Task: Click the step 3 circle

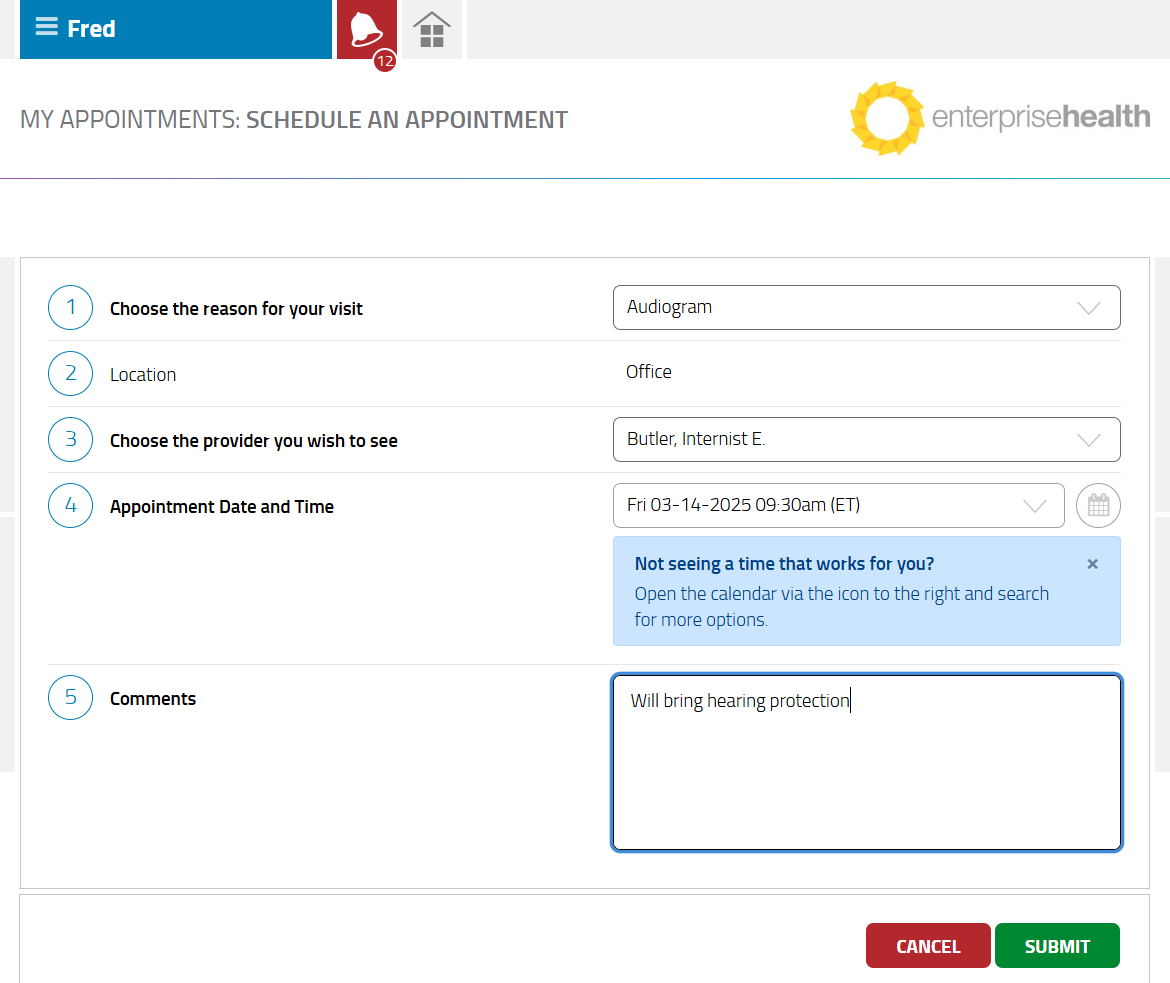Action: (x=70, y=440)
